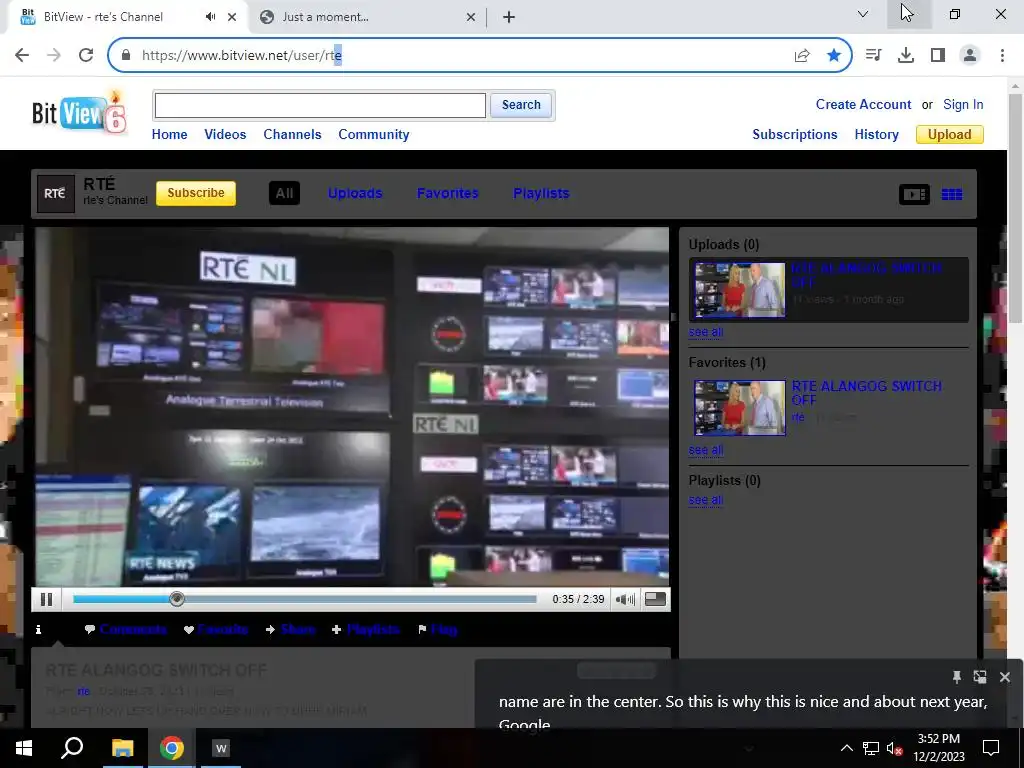The image size is (1024, 768).
Task: Open the Favorites tab
Action: click(447, 193)
